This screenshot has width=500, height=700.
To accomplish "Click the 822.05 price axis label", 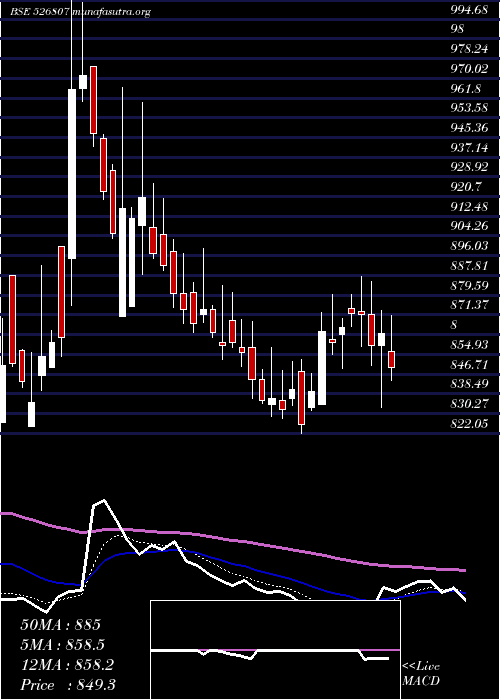I will point(469,423).
